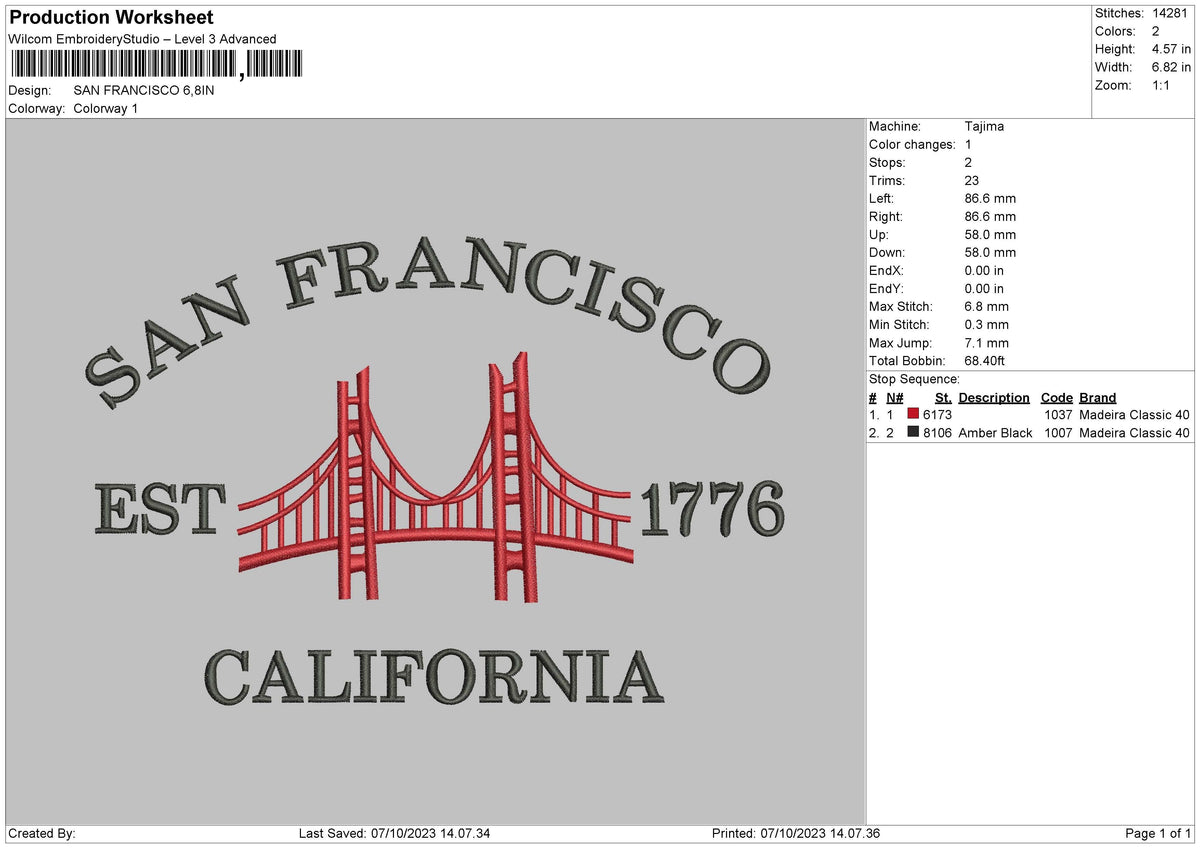Click the Stitches value 14281
The width and height of the screenshot is (1200, 848).
click(x=1171, y=13)
